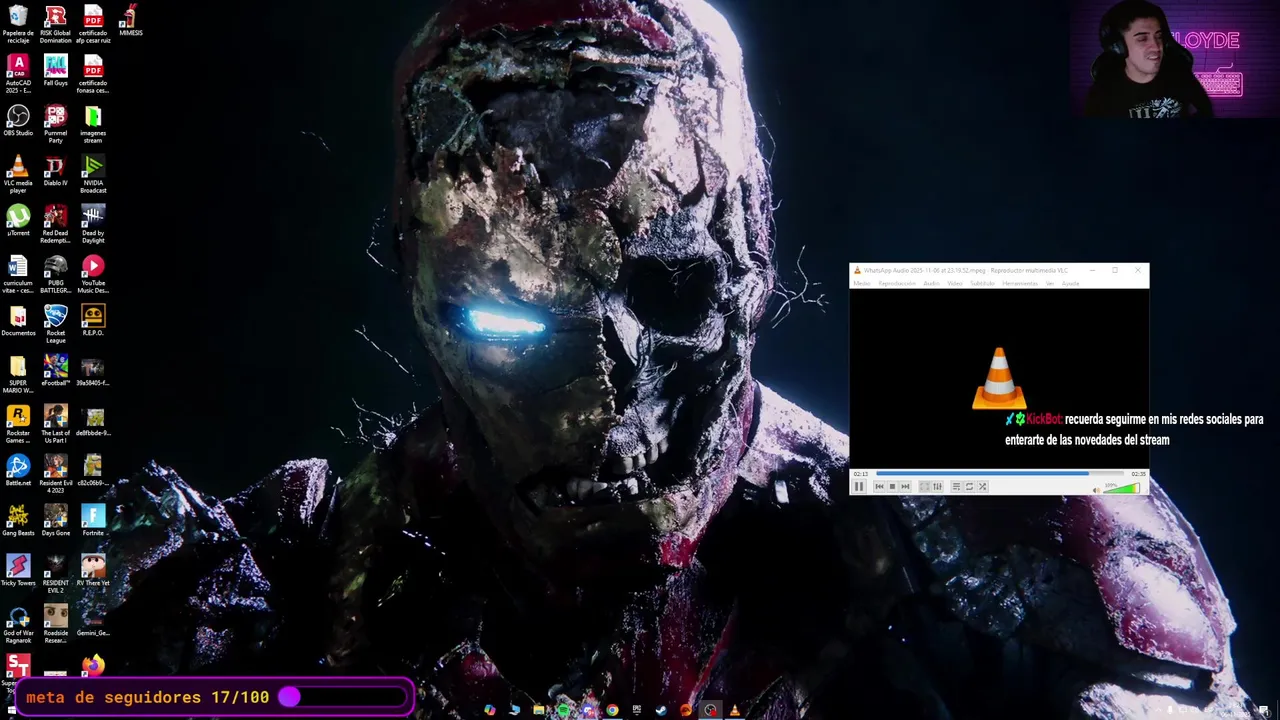Viewport: 1280px width, 720px height.
Task: Select the Pummel Party desktop icon
Action: pos(56,124)
